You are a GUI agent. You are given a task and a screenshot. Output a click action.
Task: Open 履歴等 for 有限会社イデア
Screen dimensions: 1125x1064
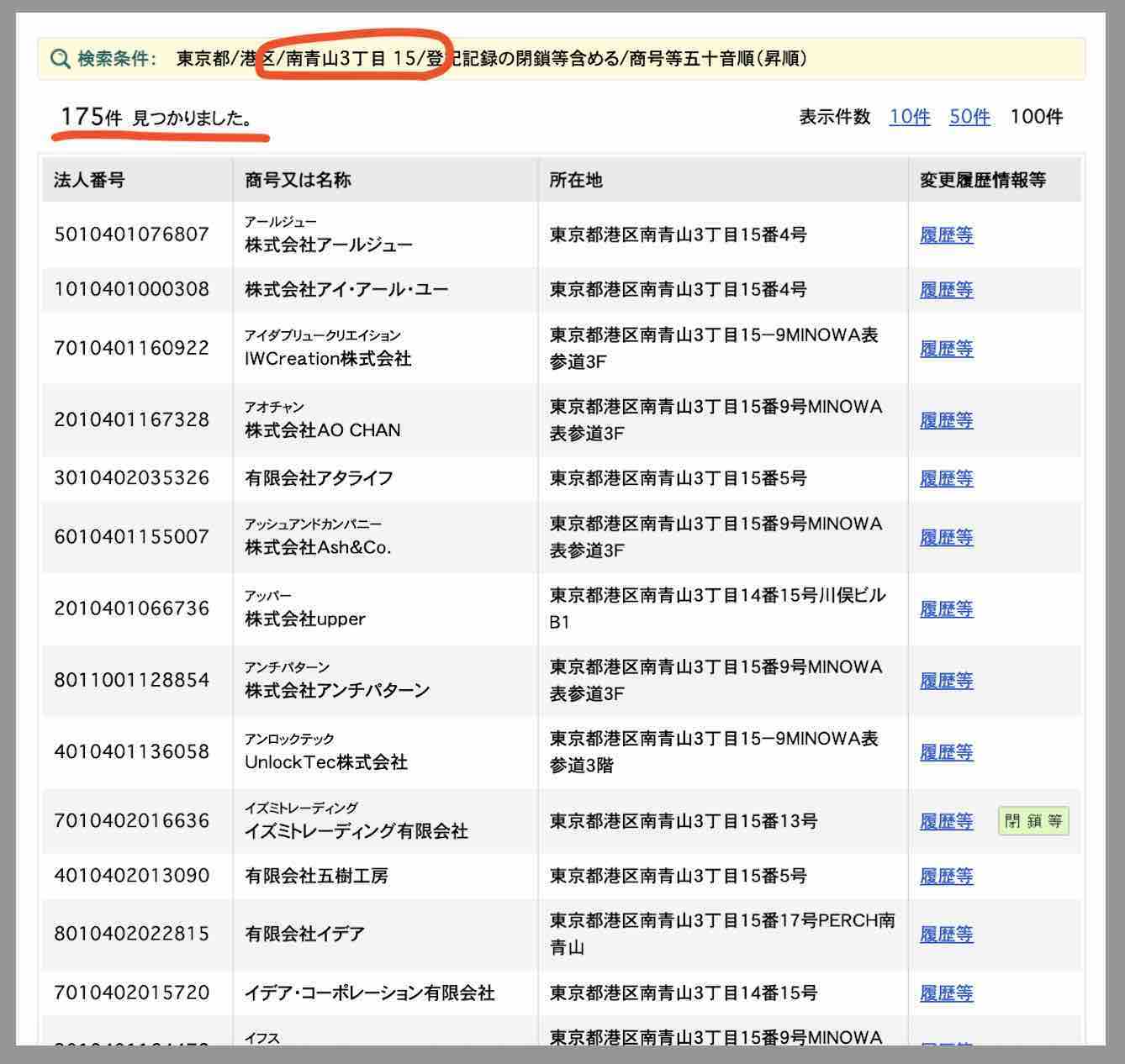click(x=946, y=934)
